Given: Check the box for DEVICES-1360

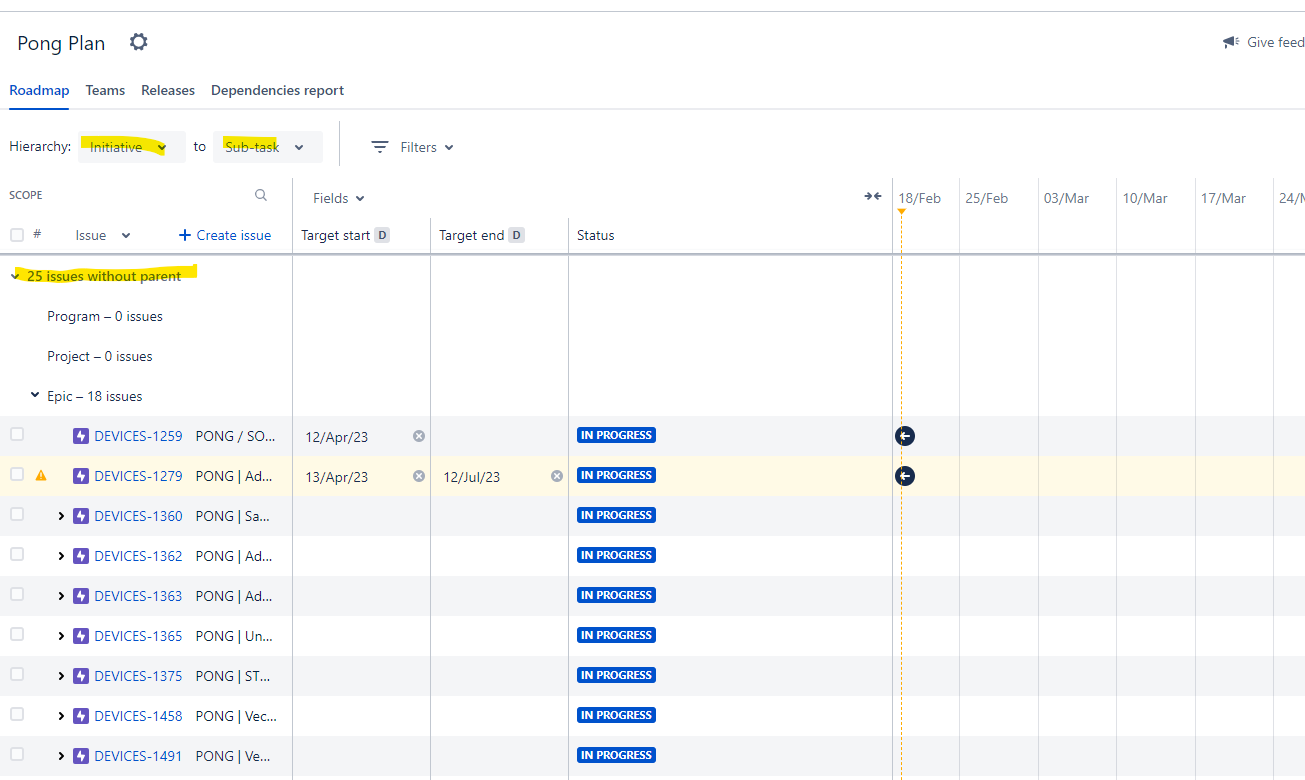Looking at the screenshot, I should 17,514.
